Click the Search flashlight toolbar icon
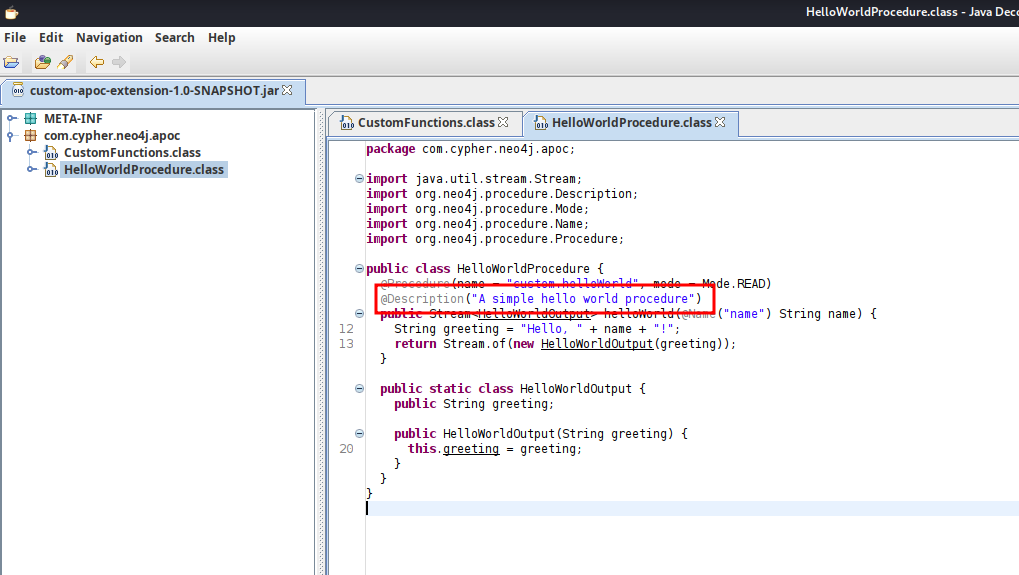 [x=65, y=62]
